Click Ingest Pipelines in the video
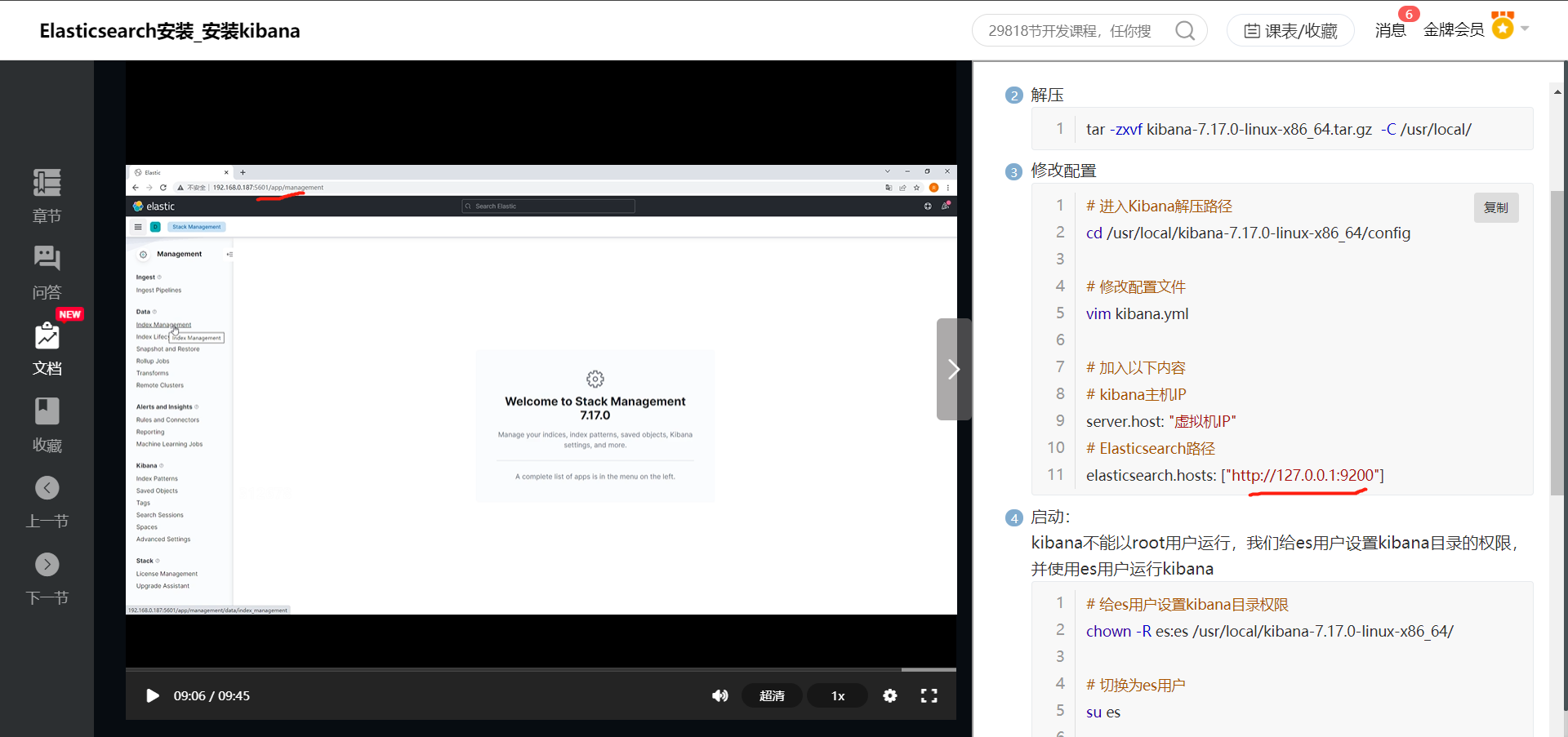This screenshot has width=1568, height=737. click(158, 290)
